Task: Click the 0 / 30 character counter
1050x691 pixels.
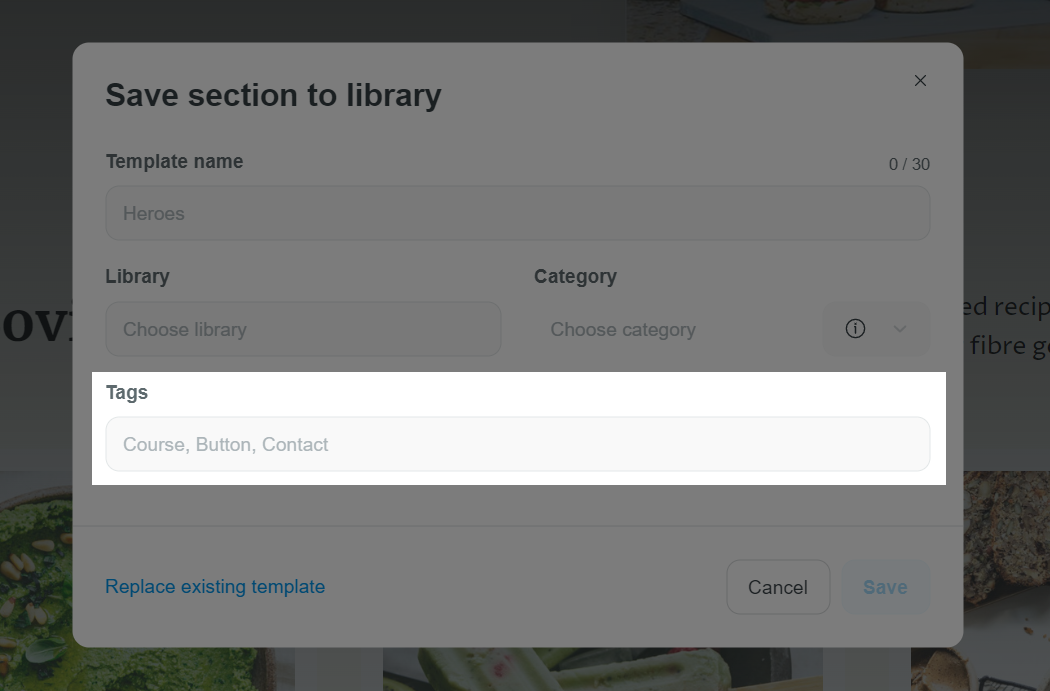Action: click(909, 164)
